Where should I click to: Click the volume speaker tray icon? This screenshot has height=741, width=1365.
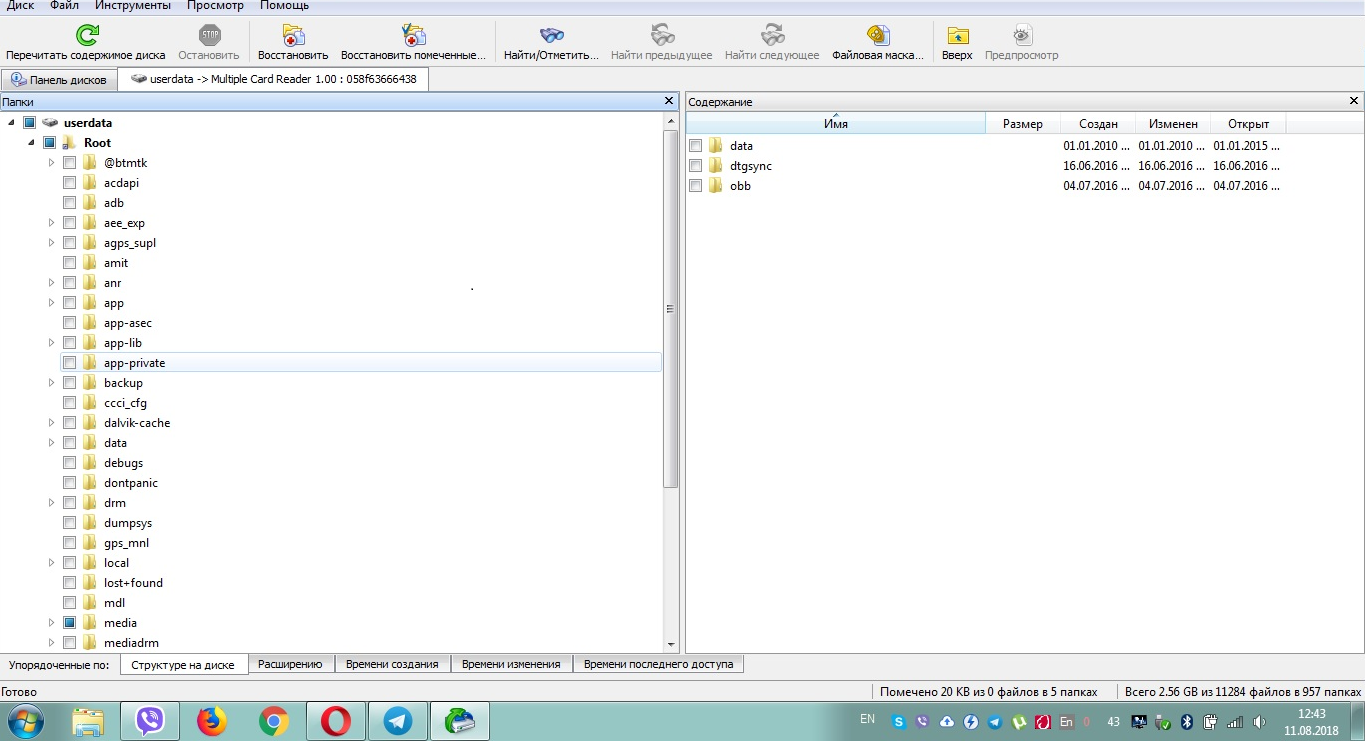[x=1259, y=722]
